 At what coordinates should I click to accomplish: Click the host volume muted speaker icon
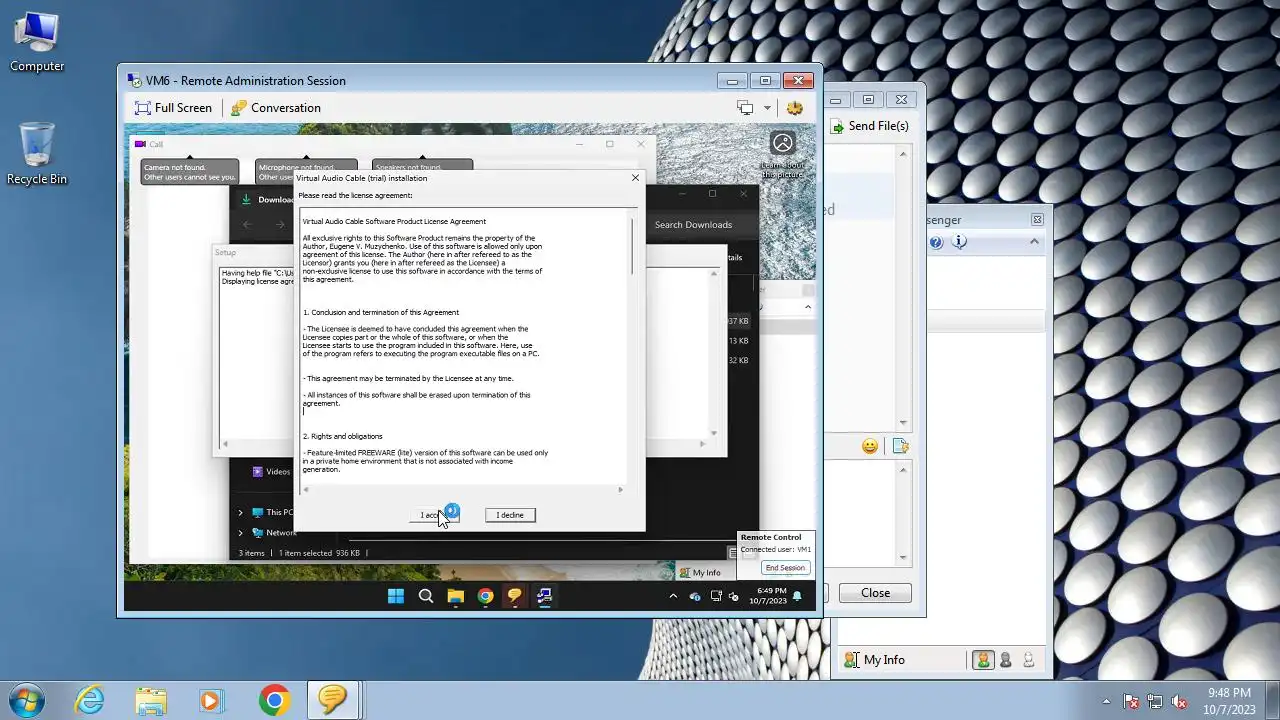(1179, 701)
